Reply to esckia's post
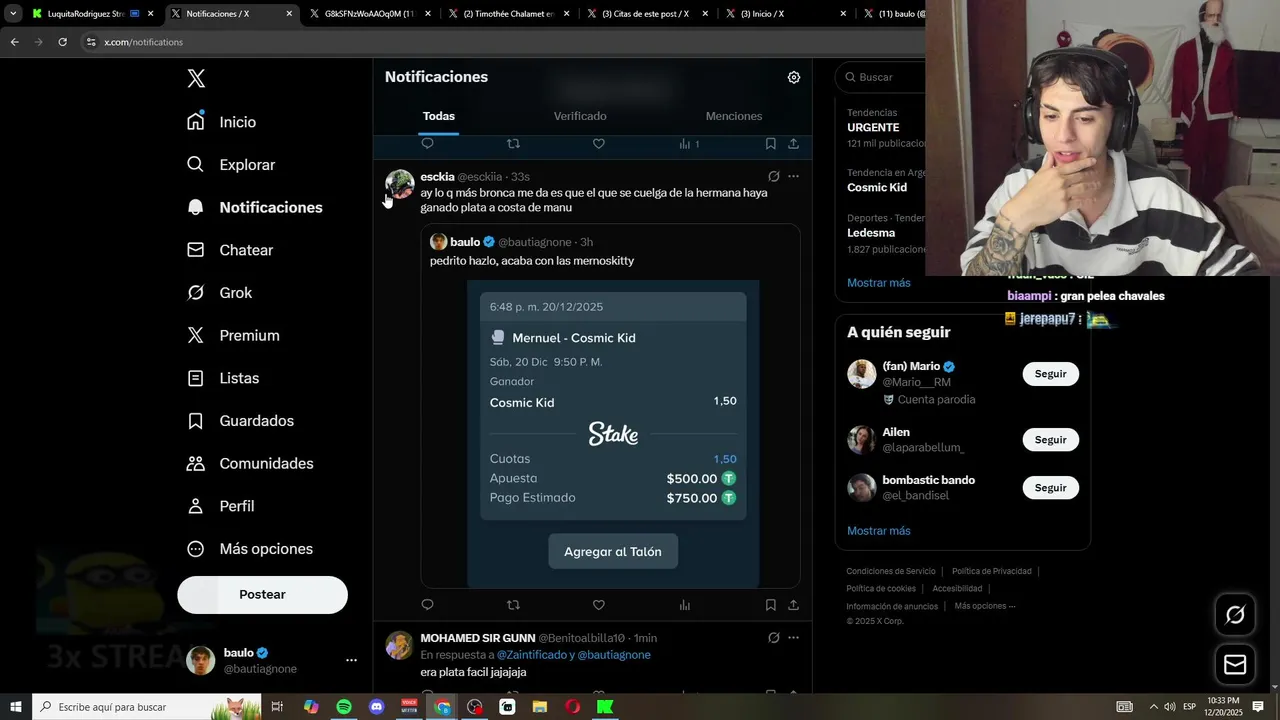The height and width of the screenshot is (720, 1280). click(x=427, y=605)
